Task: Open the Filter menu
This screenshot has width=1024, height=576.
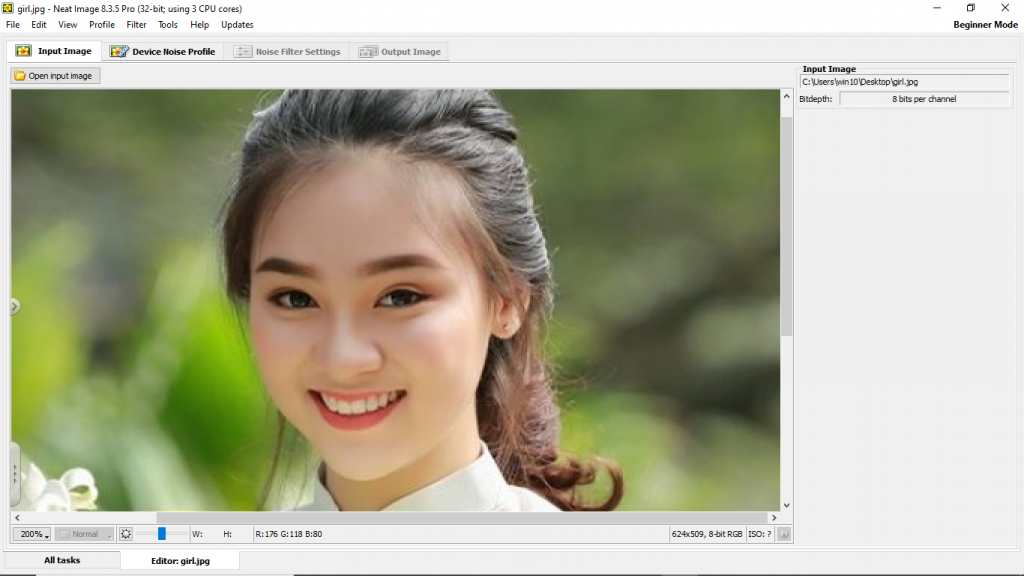Action: [136, 24]
